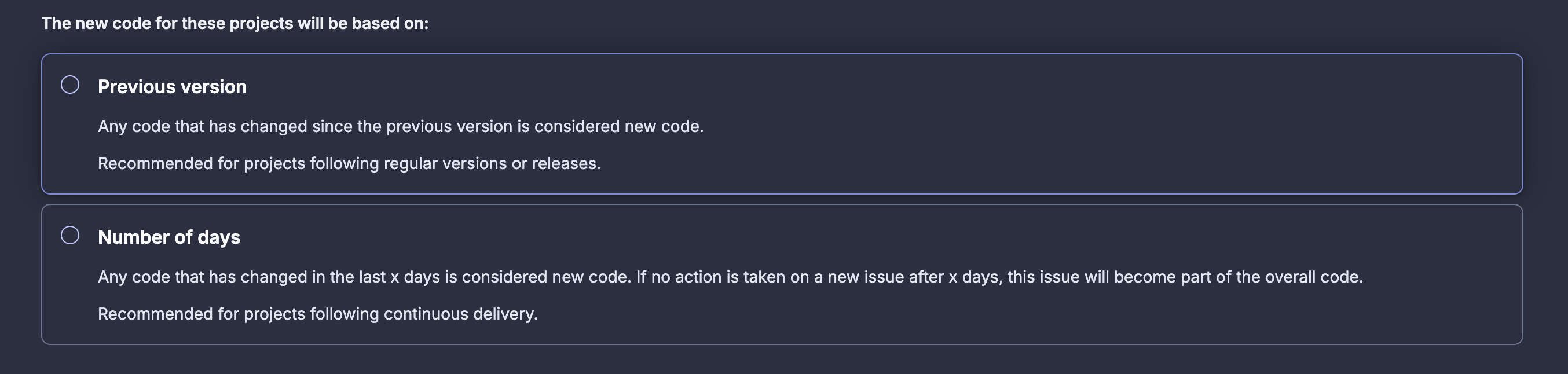
Task: Click the Number of days option title
Action: [x=169, y=237]
